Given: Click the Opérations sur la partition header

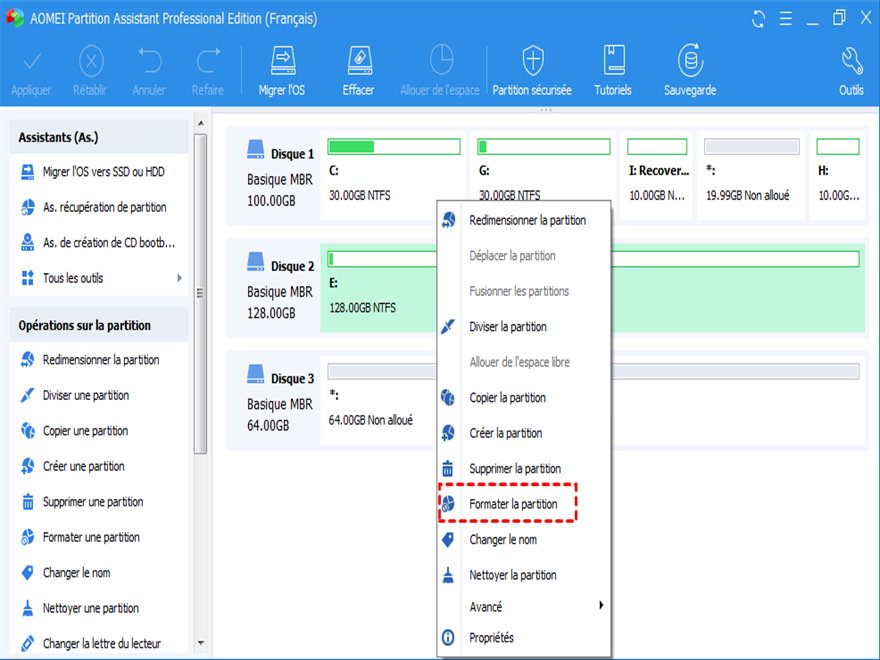Looking at the screenshot, I should (99, 325).
